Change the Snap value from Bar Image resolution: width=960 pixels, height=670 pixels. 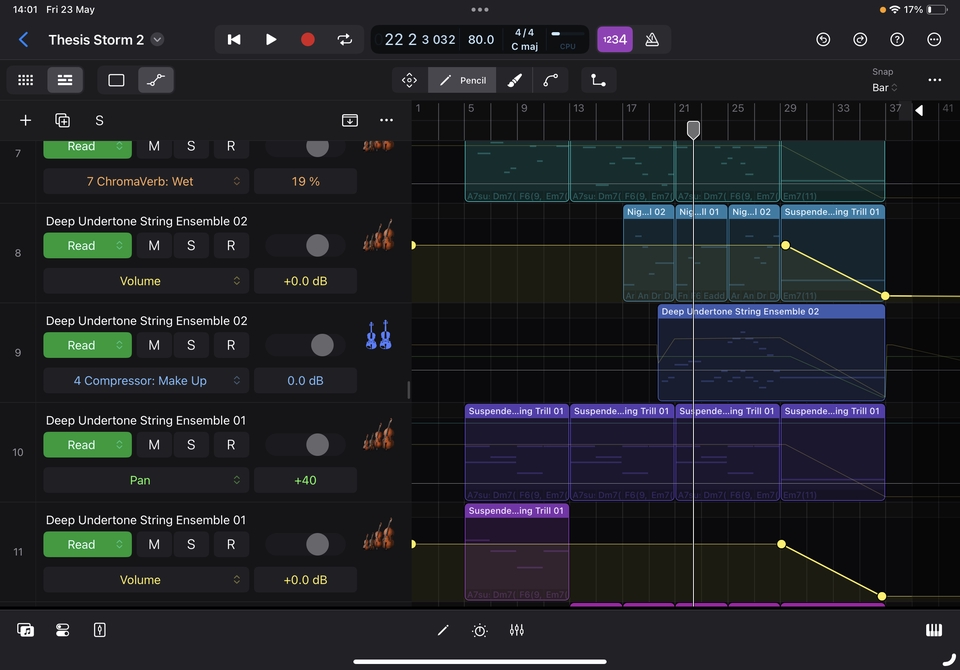pyautogui.click(x=884, y=88)
